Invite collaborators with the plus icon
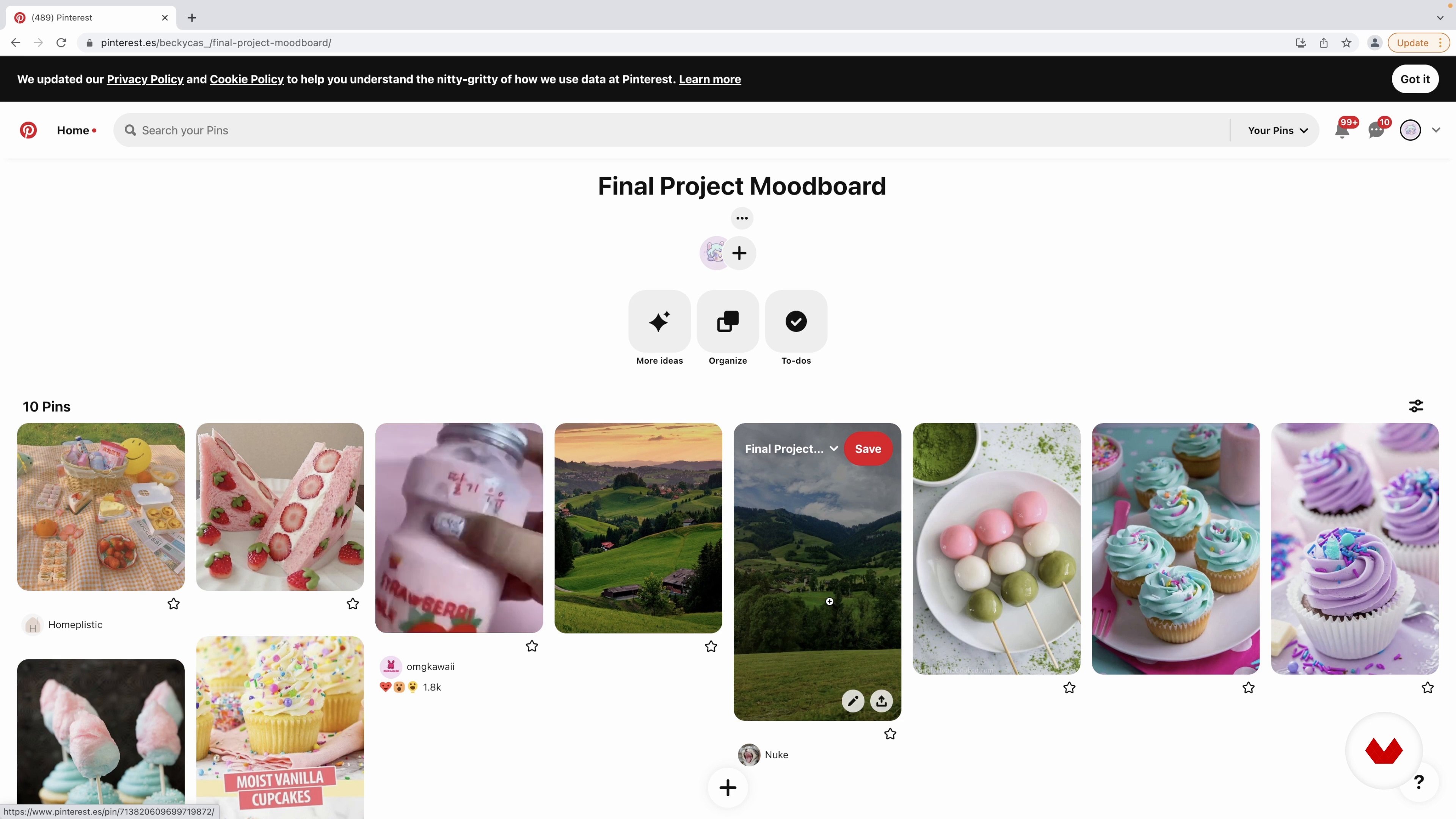The width and height of the screenshot is (1456, 819). coord(739,253)
